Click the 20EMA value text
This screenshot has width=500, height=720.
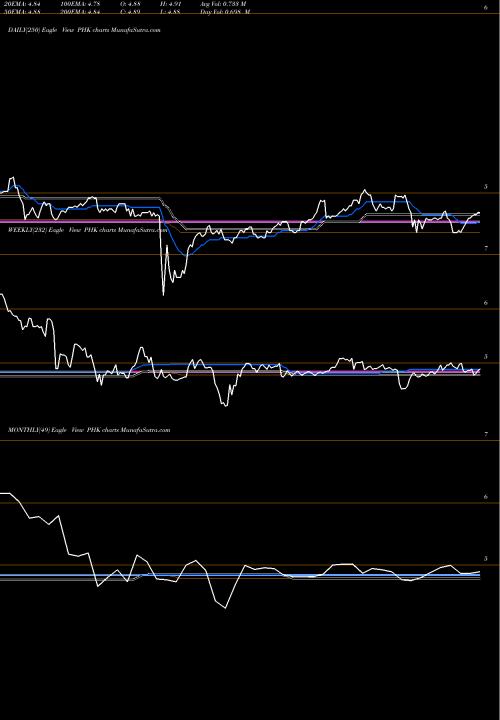click(x=22, y=3)
